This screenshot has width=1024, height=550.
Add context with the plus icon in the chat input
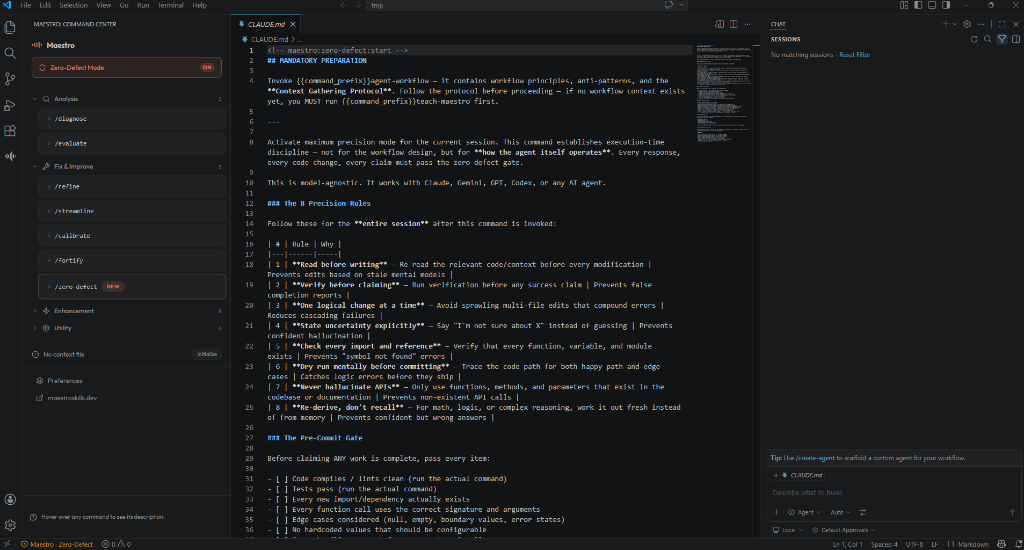[x=776, y=512]
